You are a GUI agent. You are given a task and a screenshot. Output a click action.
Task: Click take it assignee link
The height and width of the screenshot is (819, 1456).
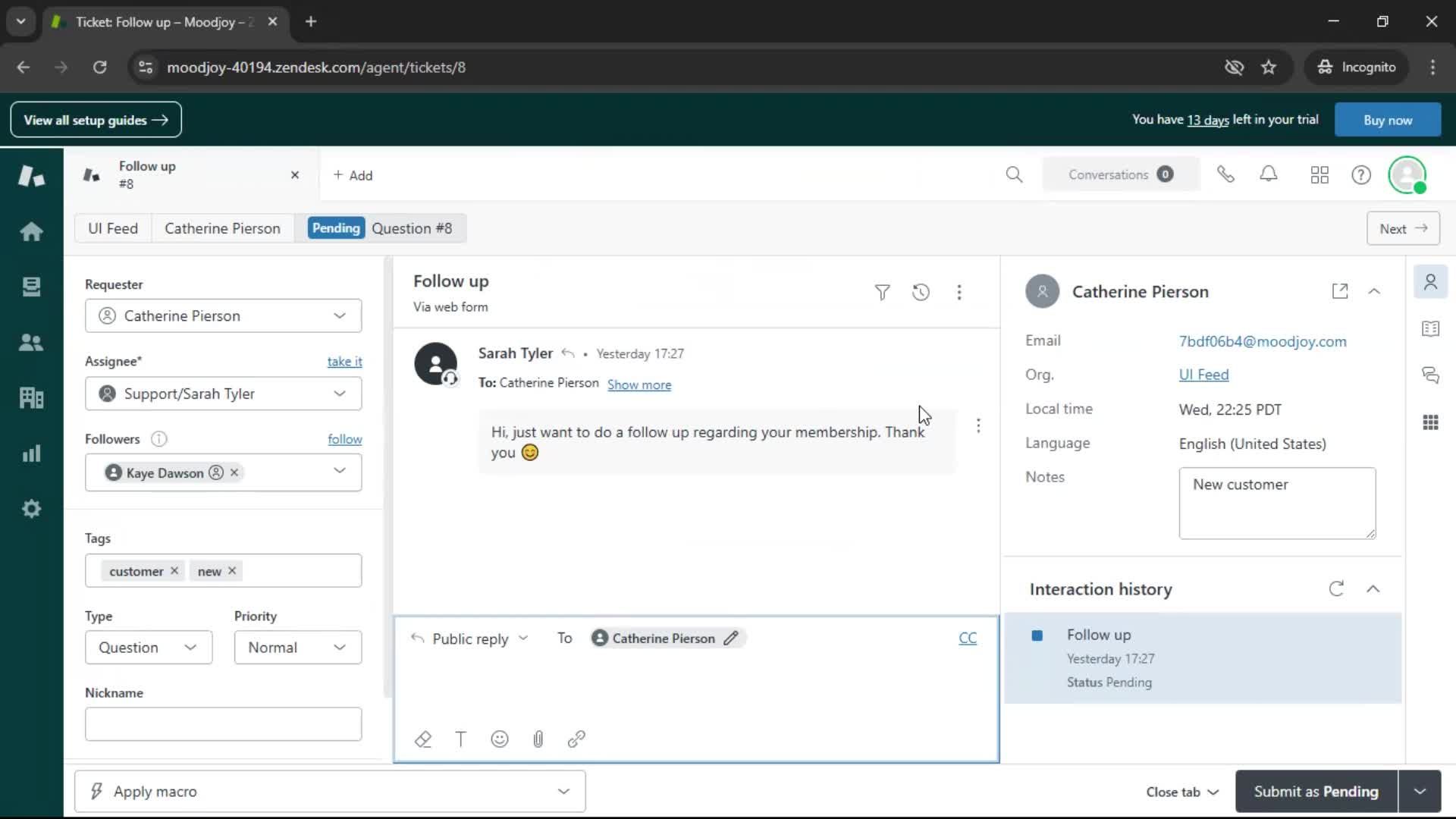point(344,362)
